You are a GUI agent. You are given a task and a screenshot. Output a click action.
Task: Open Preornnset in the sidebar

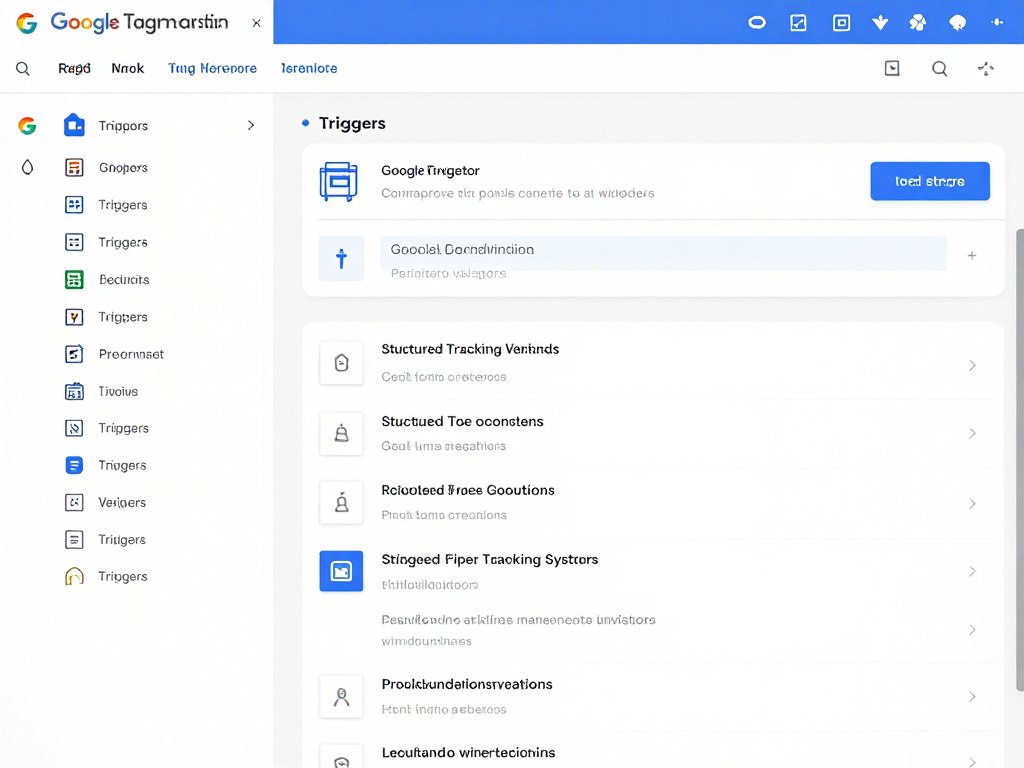(131, 354)
